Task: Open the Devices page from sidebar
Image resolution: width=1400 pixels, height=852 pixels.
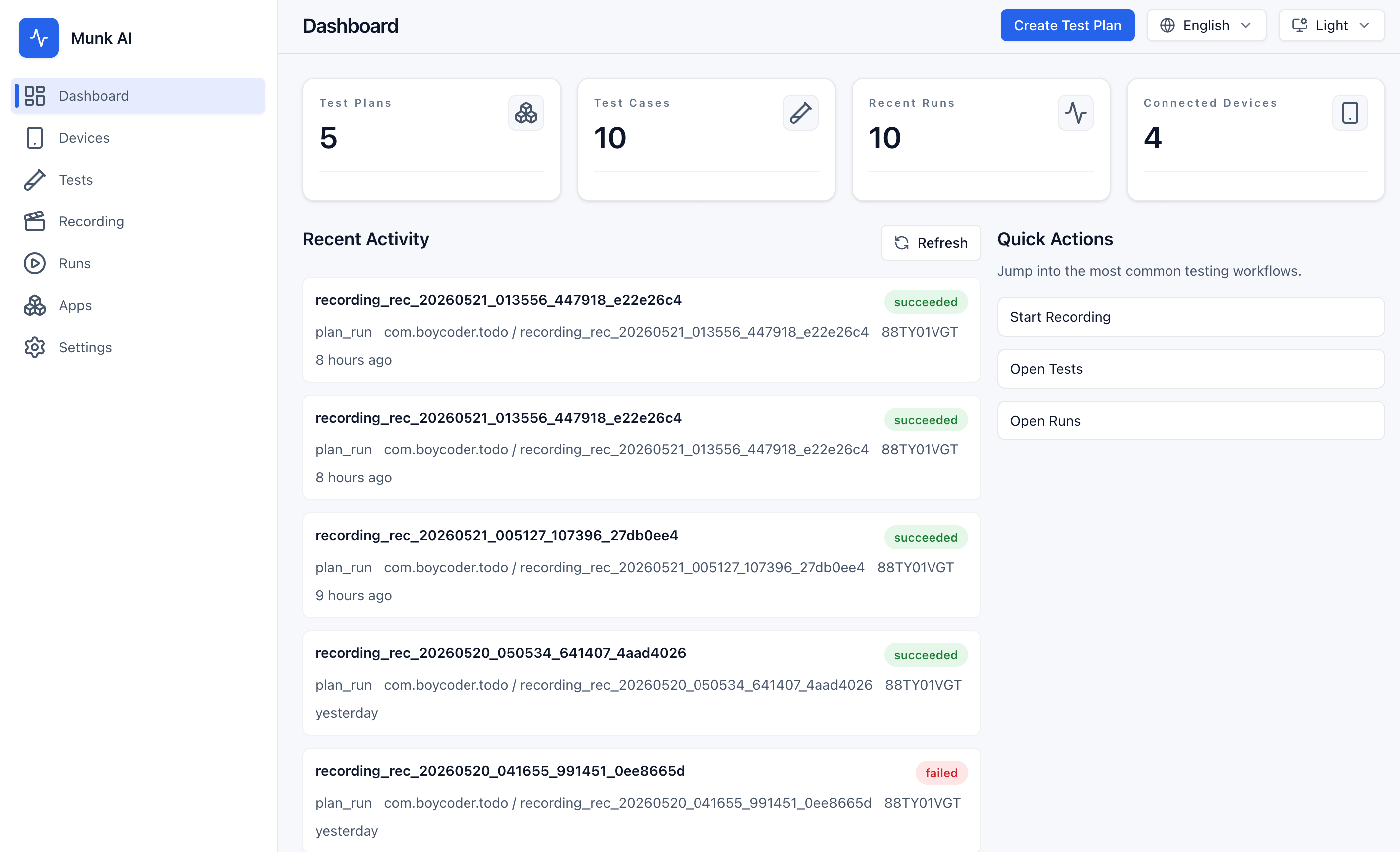Action: coord(138,138)
